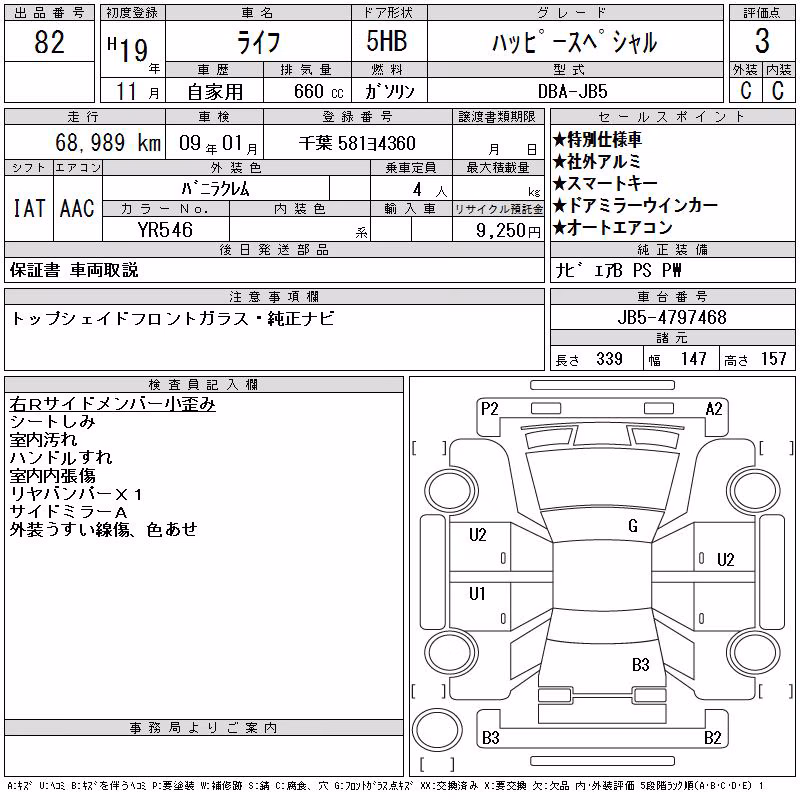Viewport: 800px width, 800px height.
Task: Click the front left wheel circle
Action: (x=451, y=491)
